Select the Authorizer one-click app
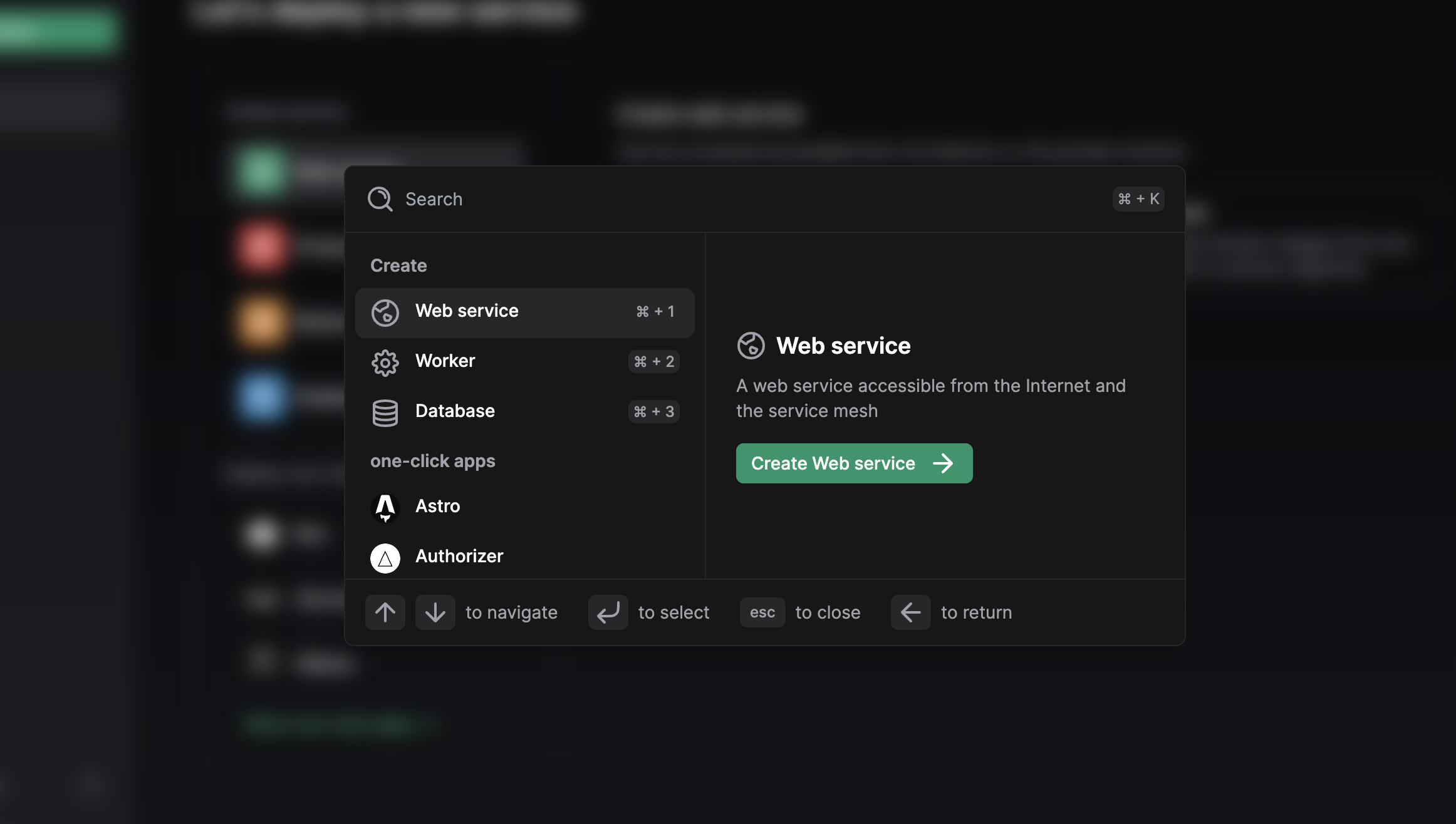 (524, 557)
